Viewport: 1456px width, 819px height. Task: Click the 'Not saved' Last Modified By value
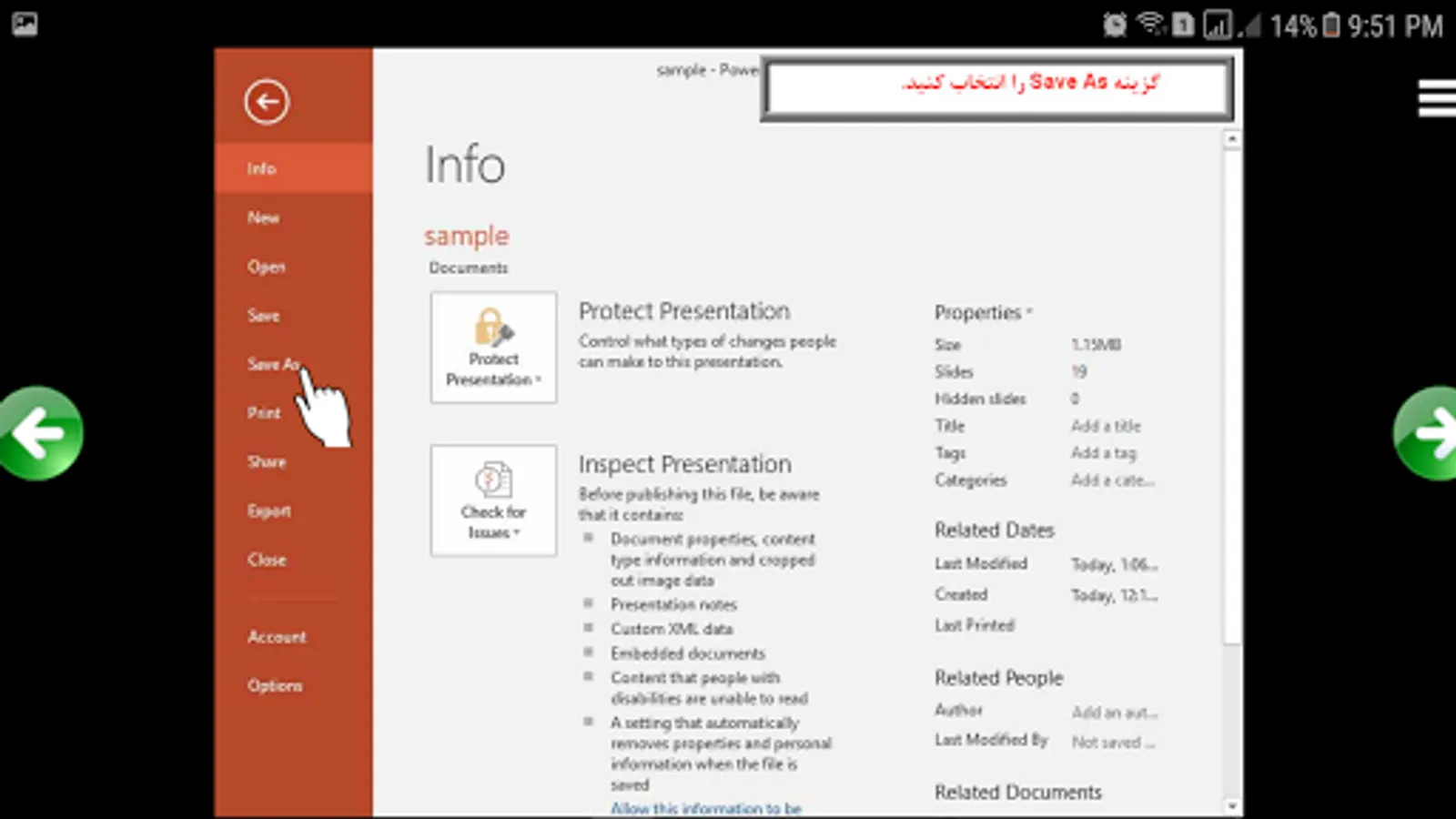click(x=1113, y=743)
